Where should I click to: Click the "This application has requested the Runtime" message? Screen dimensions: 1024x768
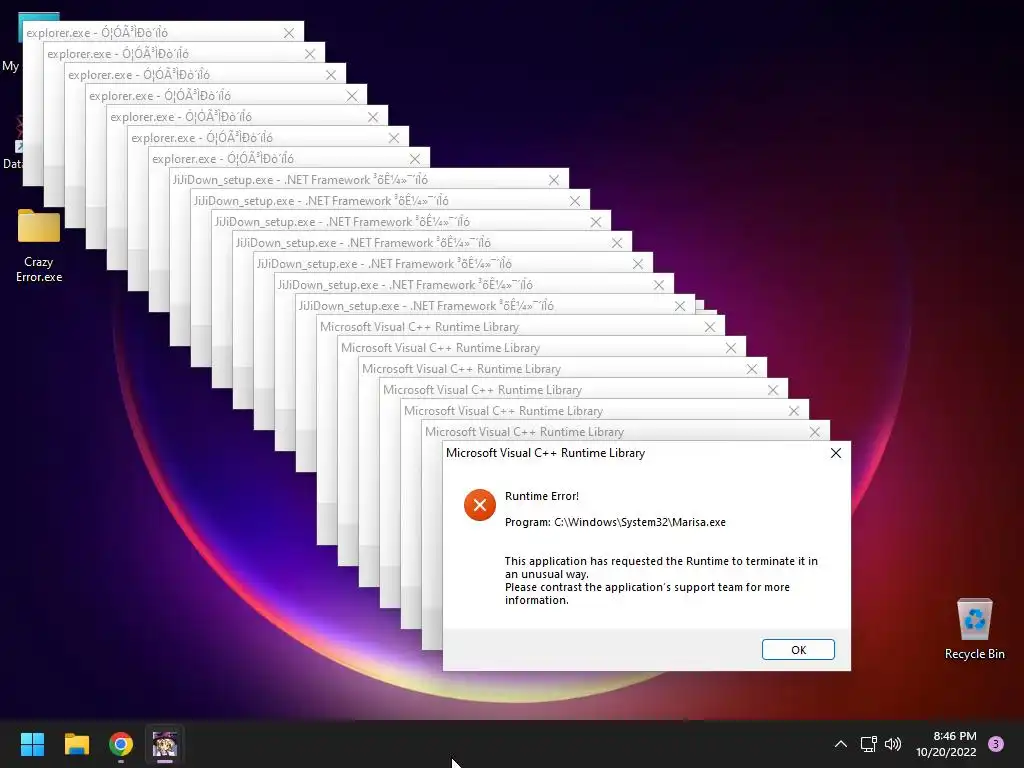[661, 568]
